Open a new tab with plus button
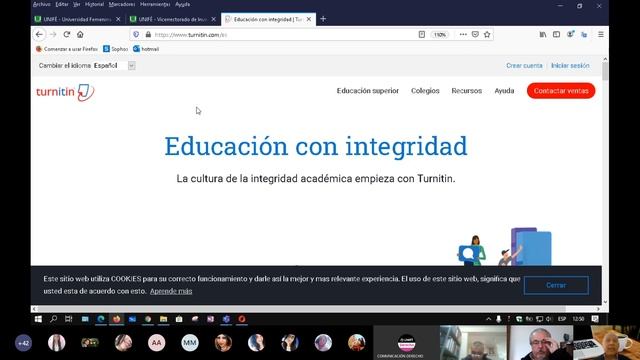This screenshot has height=360, width=640. (323, 19)
